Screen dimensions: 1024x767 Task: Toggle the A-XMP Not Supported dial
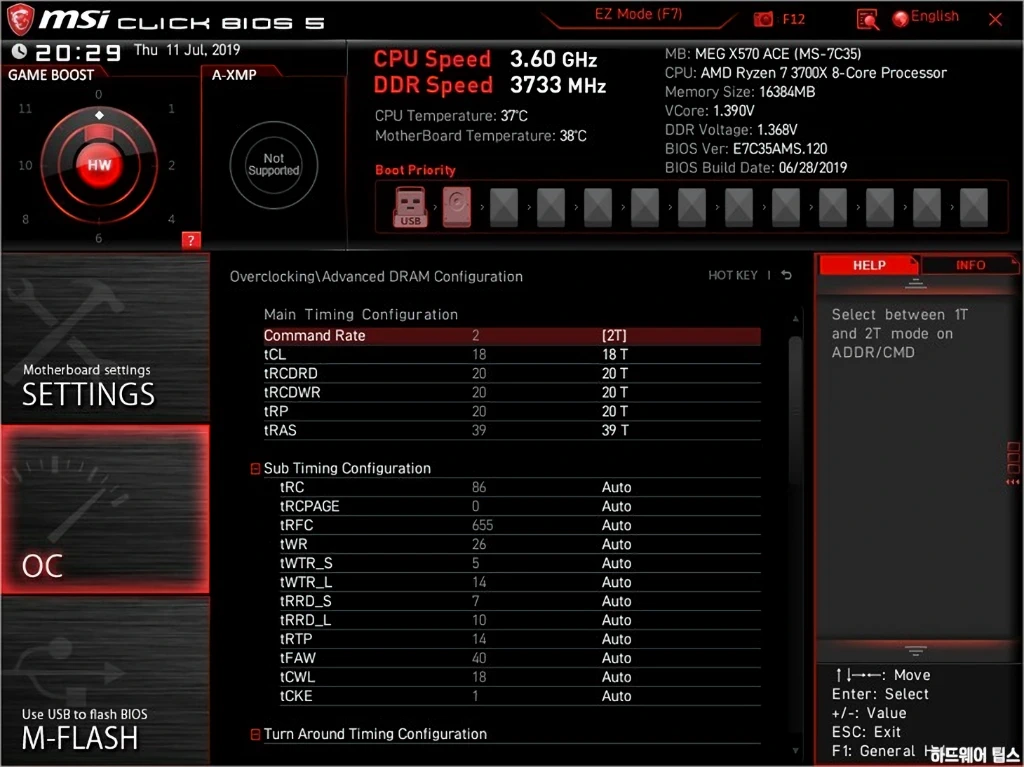(274, 165)
